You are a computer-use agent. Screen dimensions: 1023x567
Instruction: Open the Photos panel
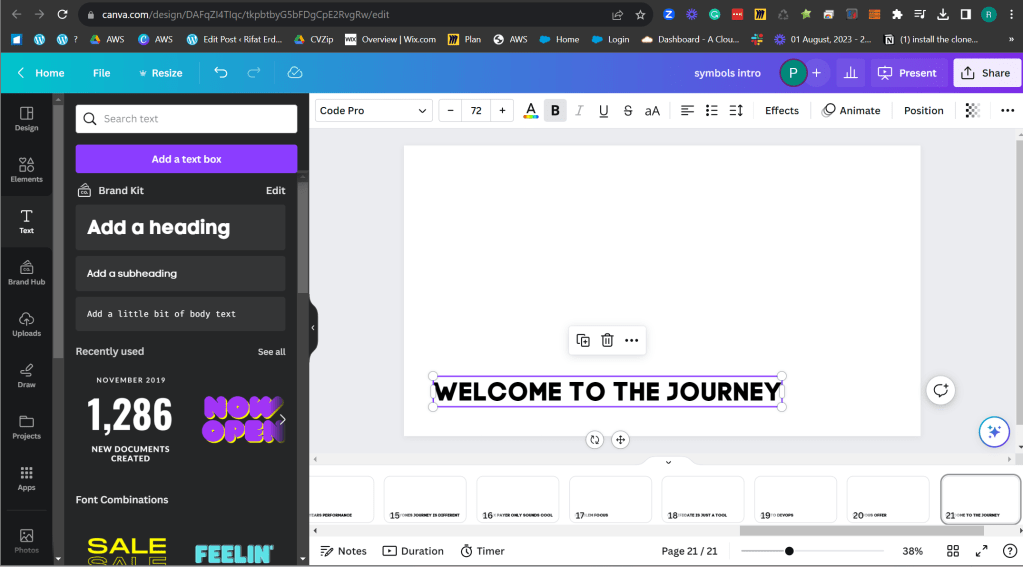point(26,541)
